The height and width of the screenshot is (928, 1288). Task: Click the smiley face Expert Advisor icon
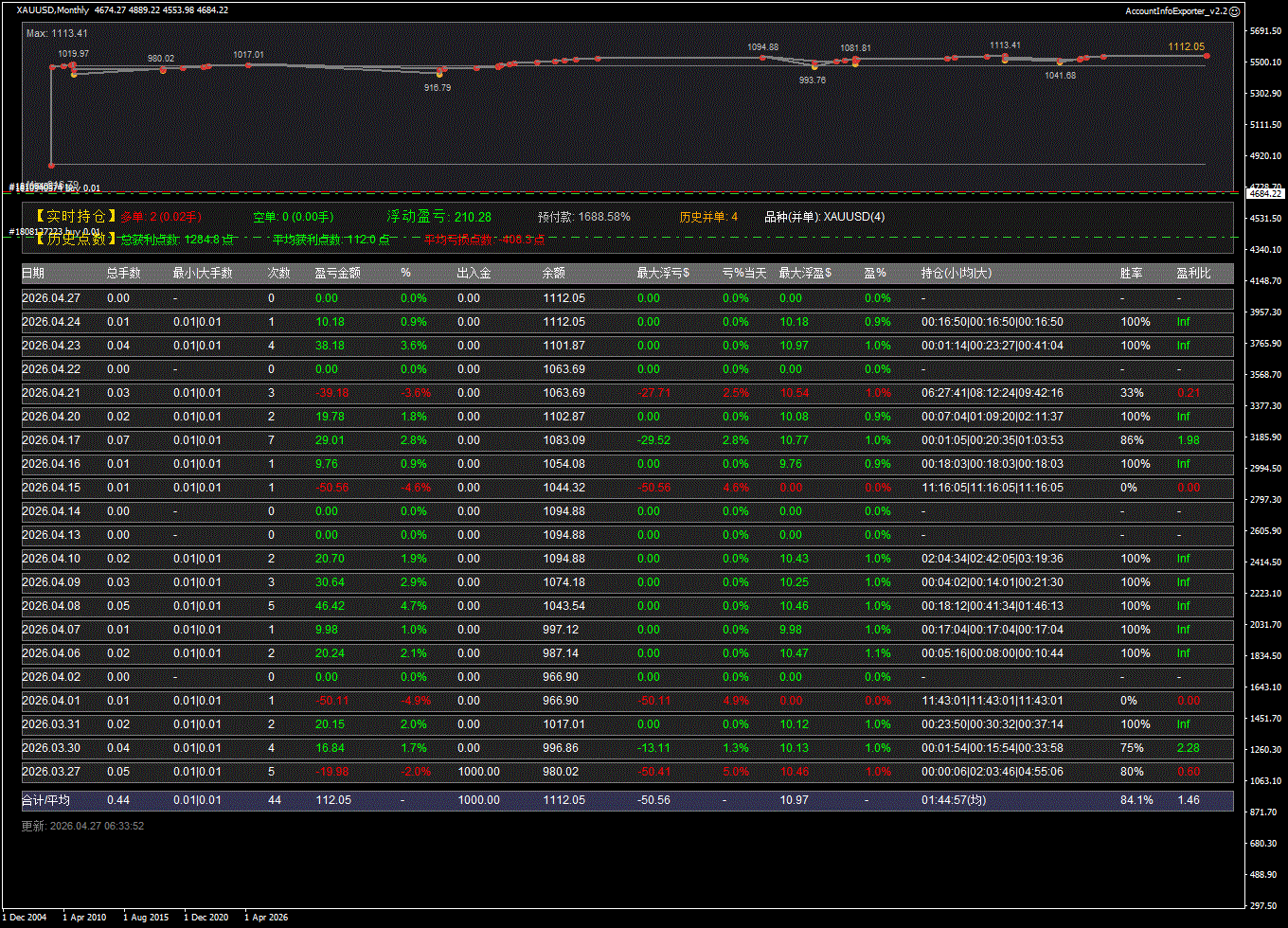1234,10
